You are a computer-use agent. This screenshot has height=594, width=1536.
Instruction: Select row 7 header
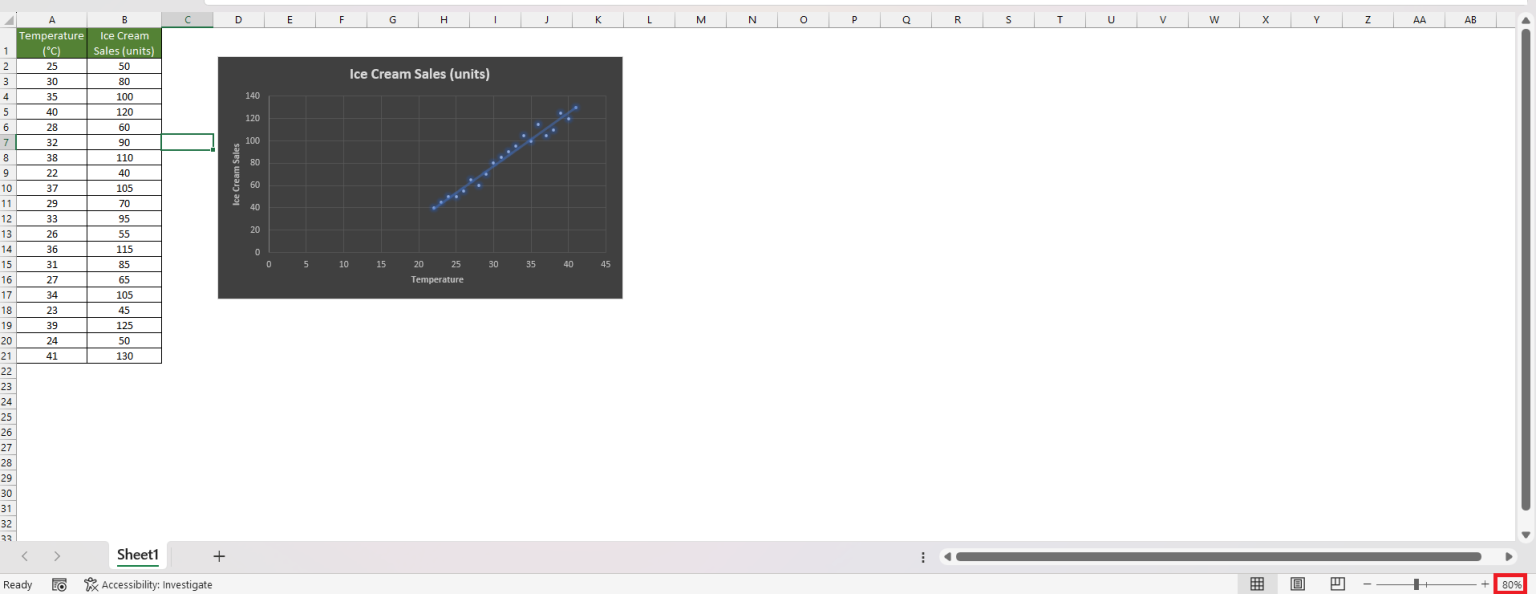7,142
